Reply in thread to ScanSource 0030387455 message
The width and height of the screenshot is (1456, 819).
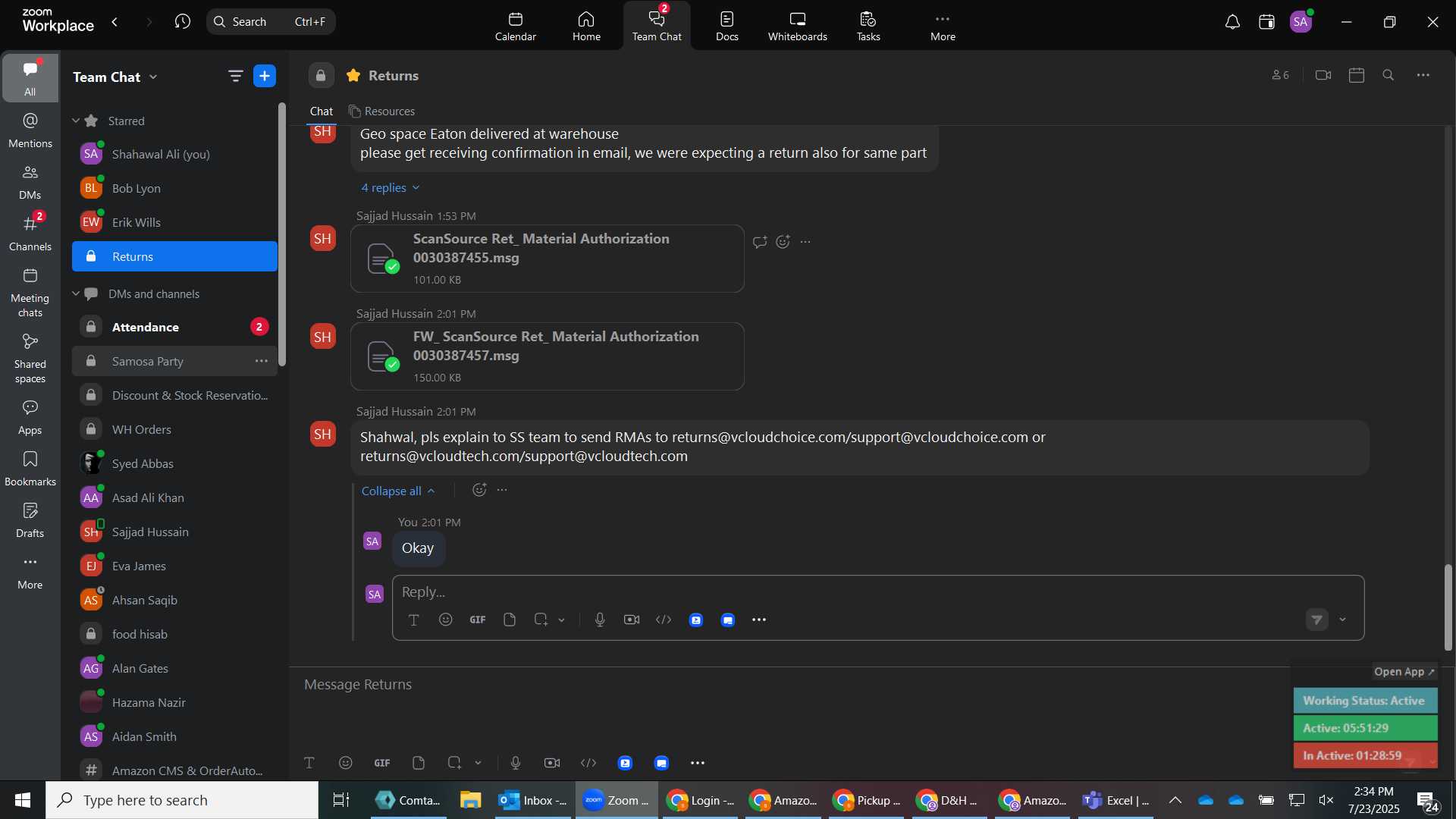pos(760,242)
